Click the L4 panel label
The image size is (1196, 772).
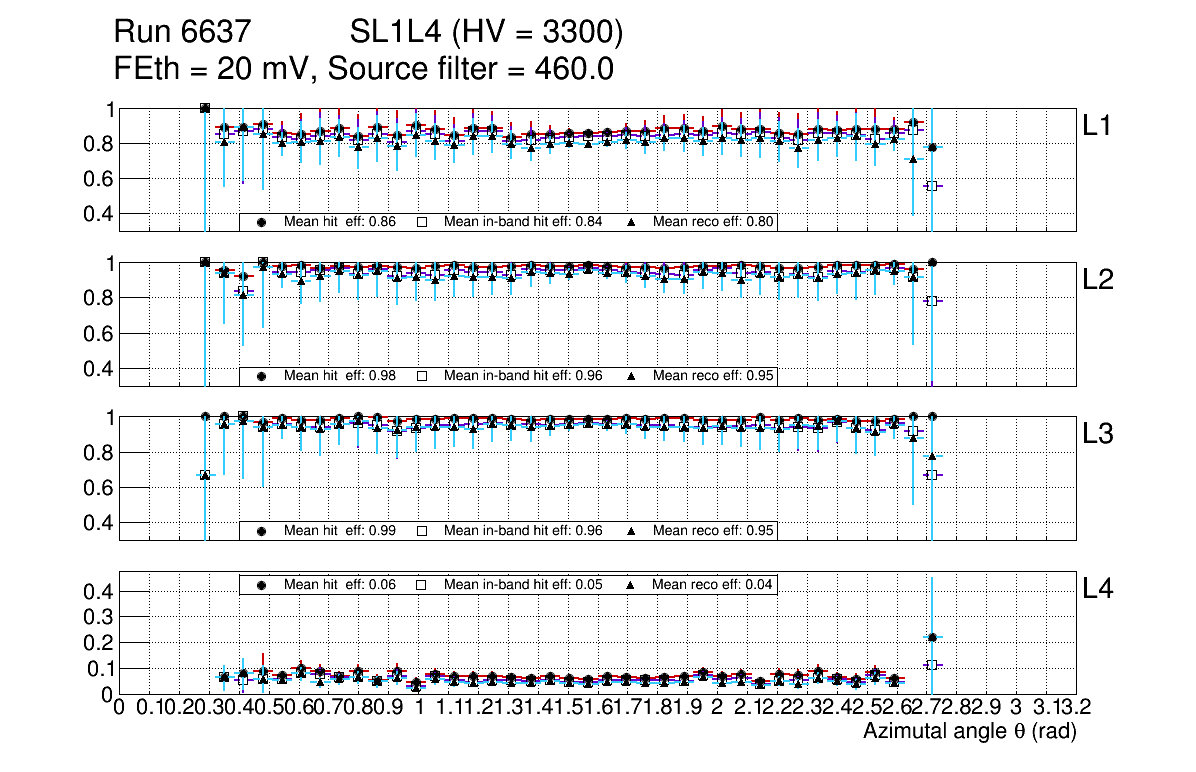tap(1098, 589)
